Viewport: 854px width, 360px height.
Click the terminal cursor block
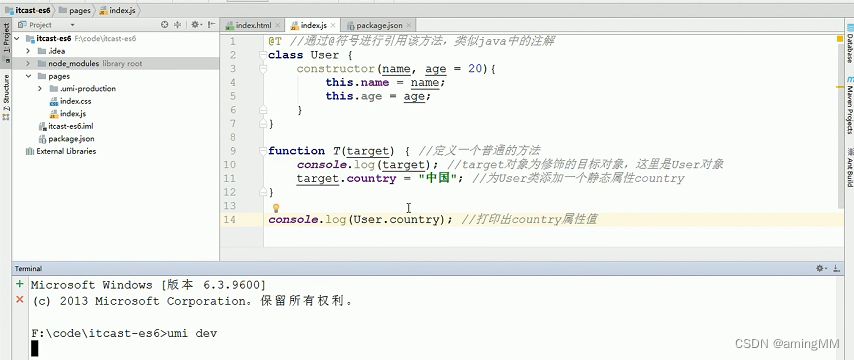coord(35,349)
